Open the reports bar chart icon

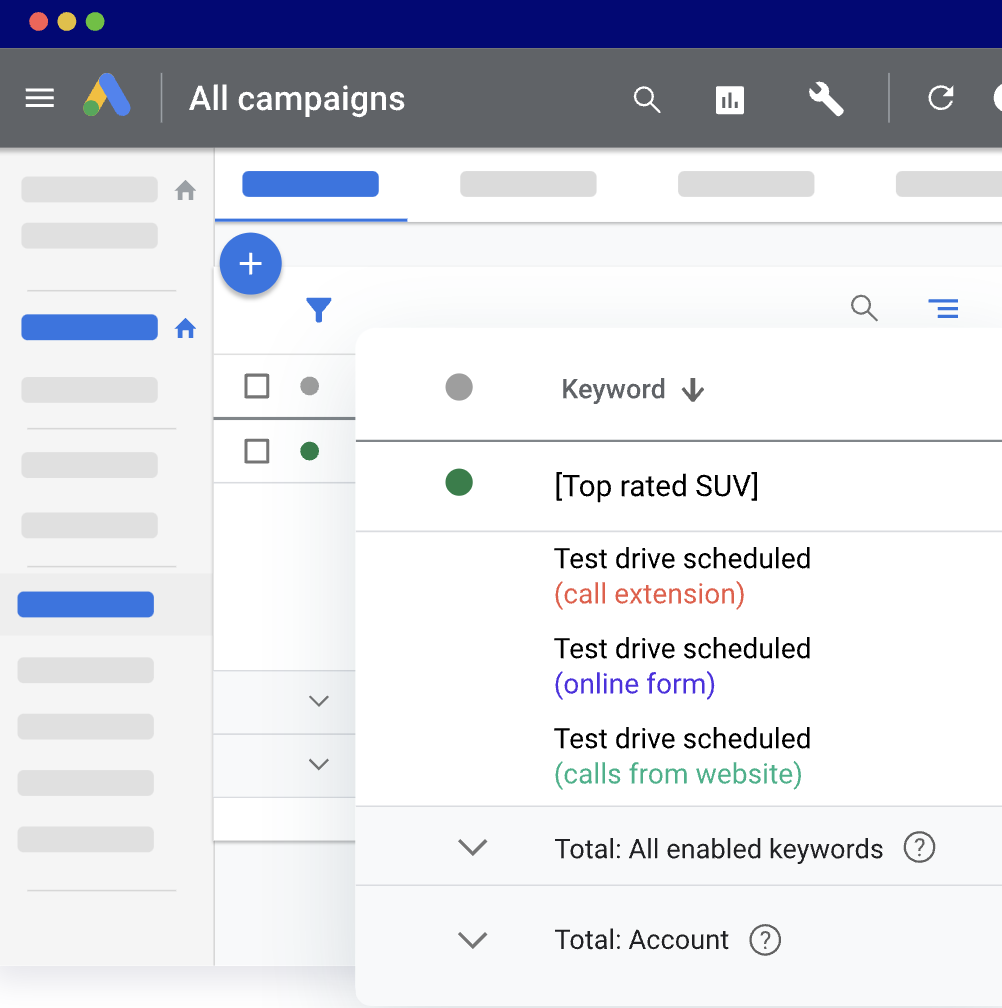click(x=730, y=100)
